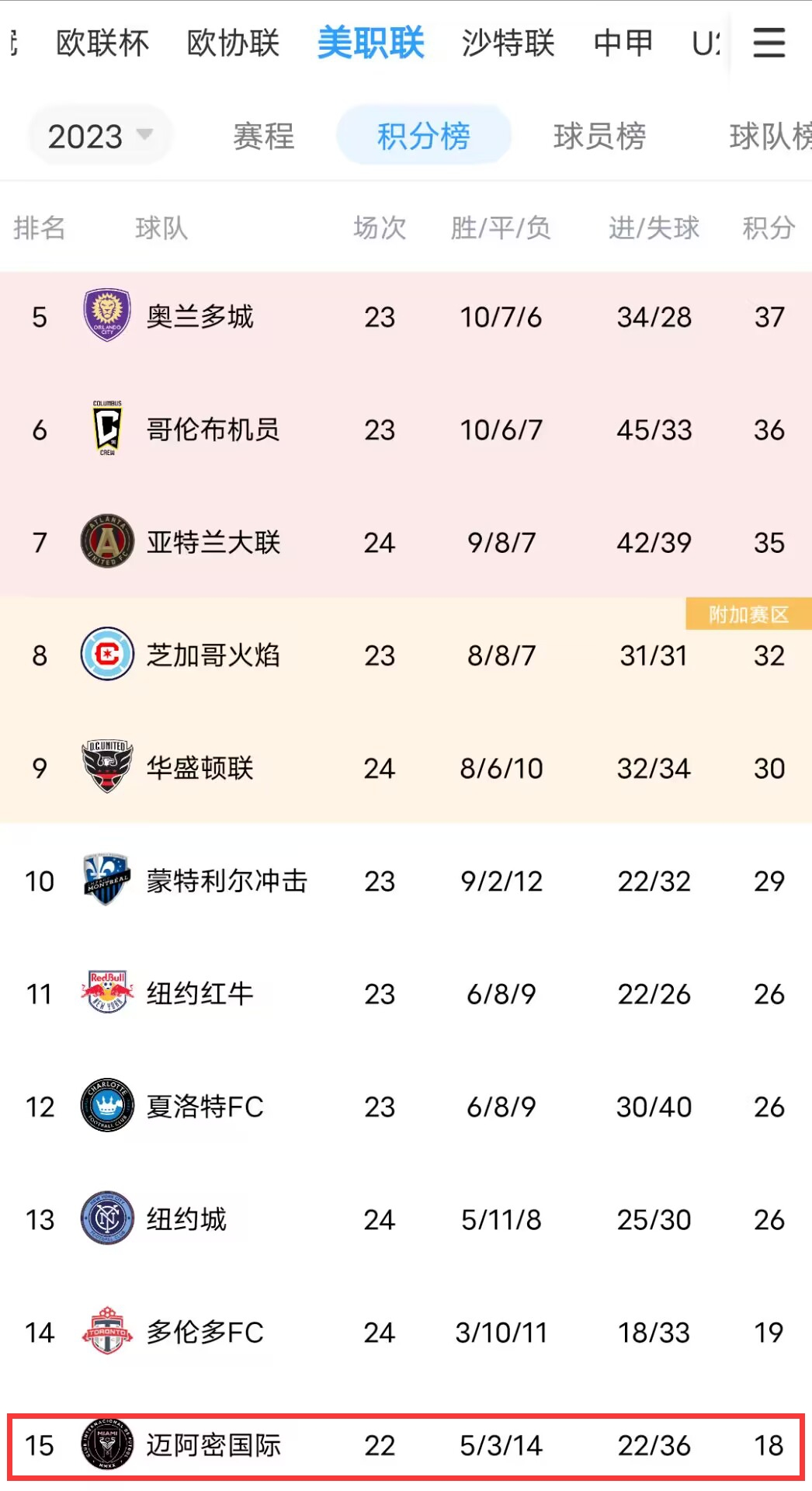Tap the Atlanta United team logo

tap(107, 541)
